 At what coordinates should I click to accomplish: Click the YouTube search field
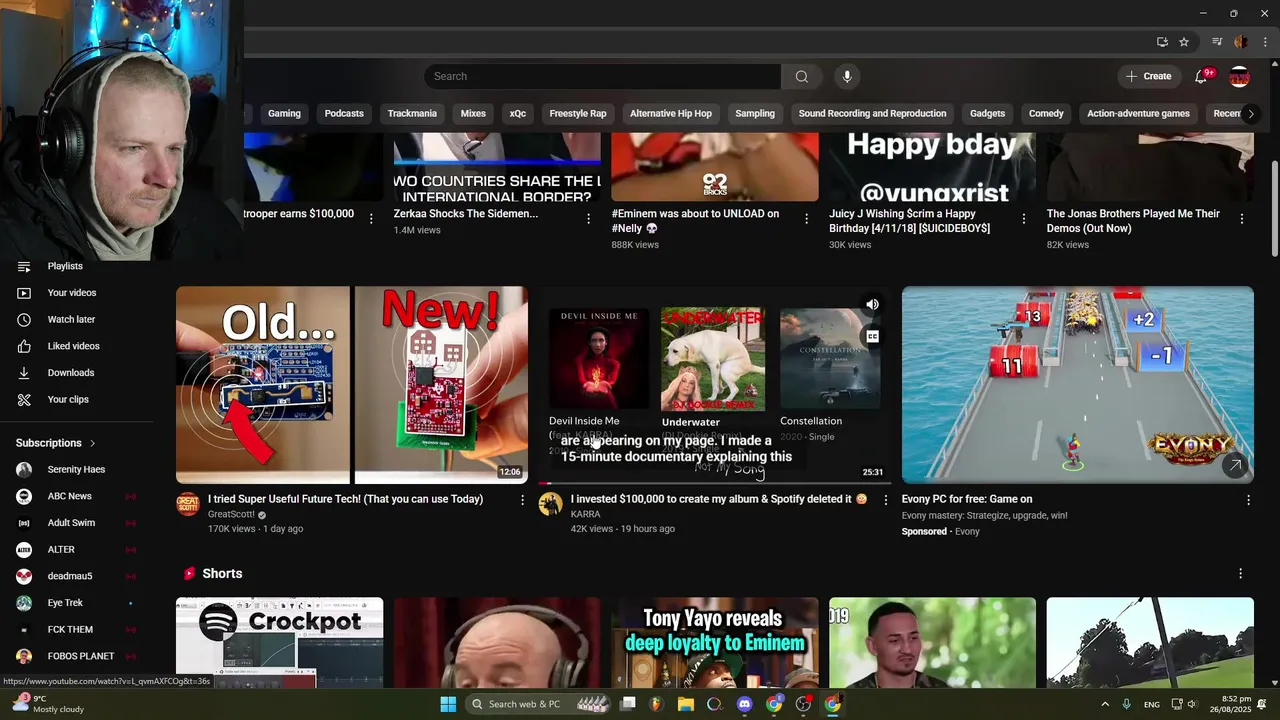pos(602,76)
